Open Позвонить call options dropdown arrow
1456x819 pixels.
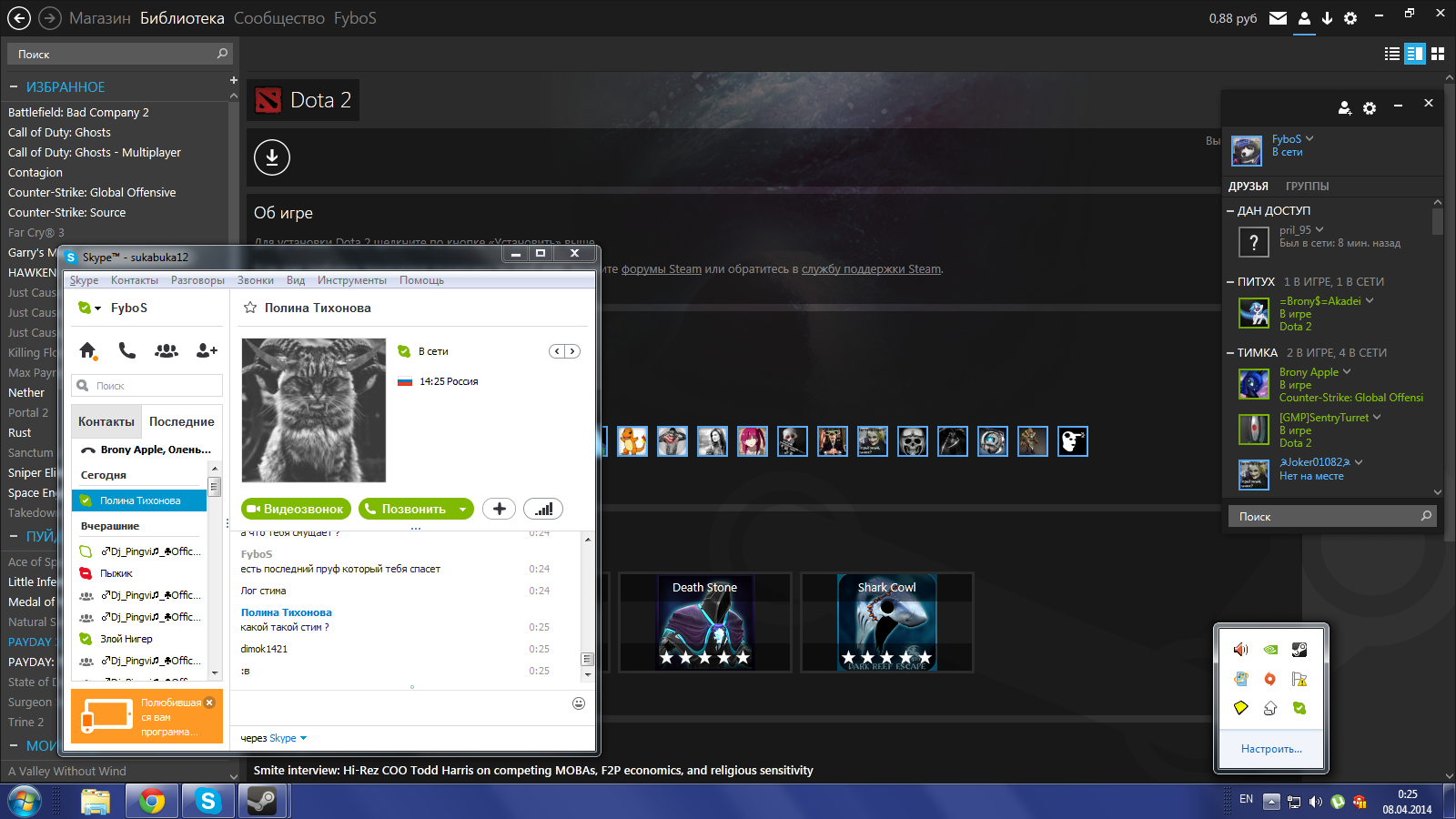pos(463,509)
